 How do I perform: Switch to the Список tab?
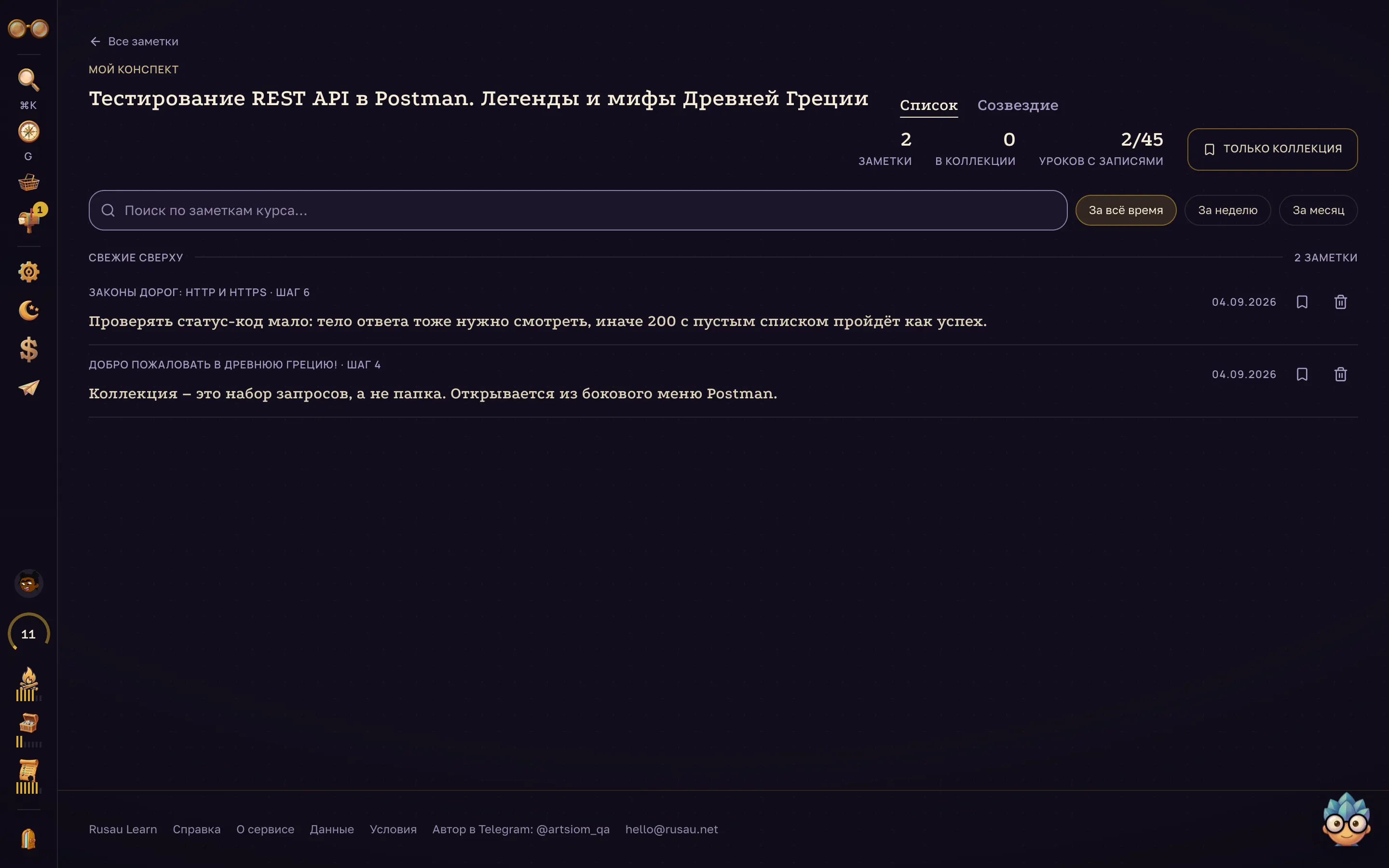click(x=928, y=106)
